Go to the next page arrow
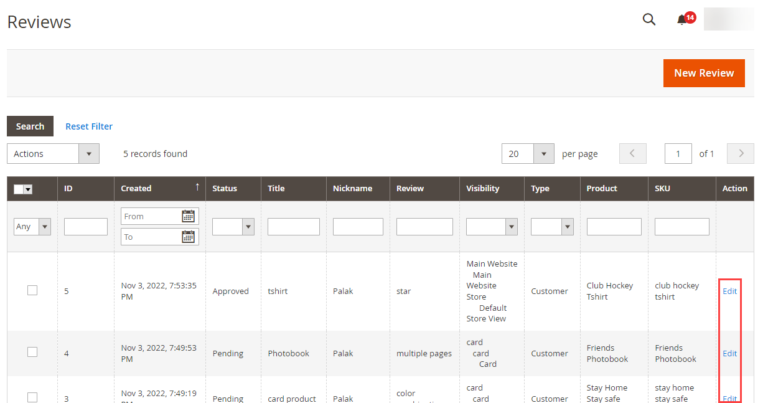This screenshot has height=403, width=768. [x=740, y=154]
